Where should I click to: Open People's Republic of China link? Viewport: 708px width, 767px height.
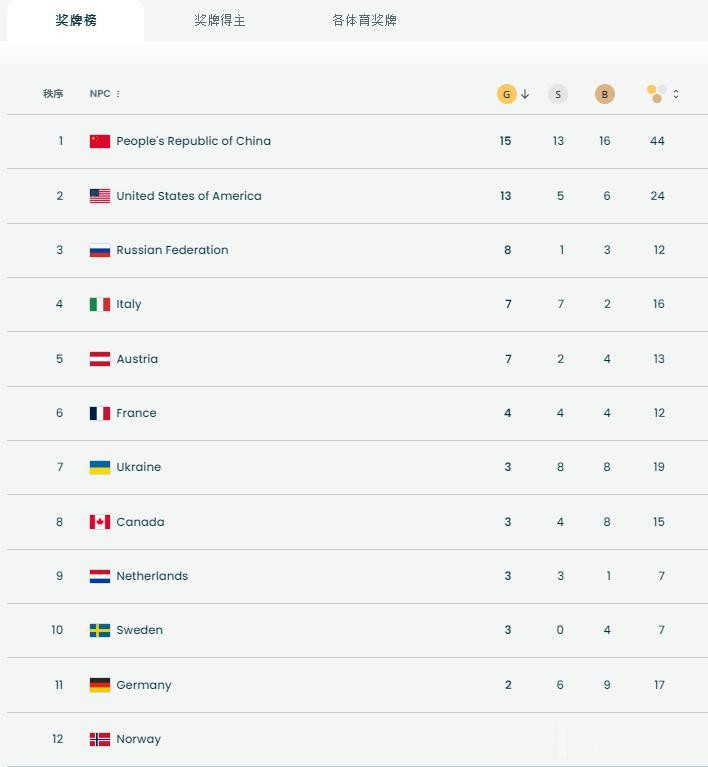point(193,141)
